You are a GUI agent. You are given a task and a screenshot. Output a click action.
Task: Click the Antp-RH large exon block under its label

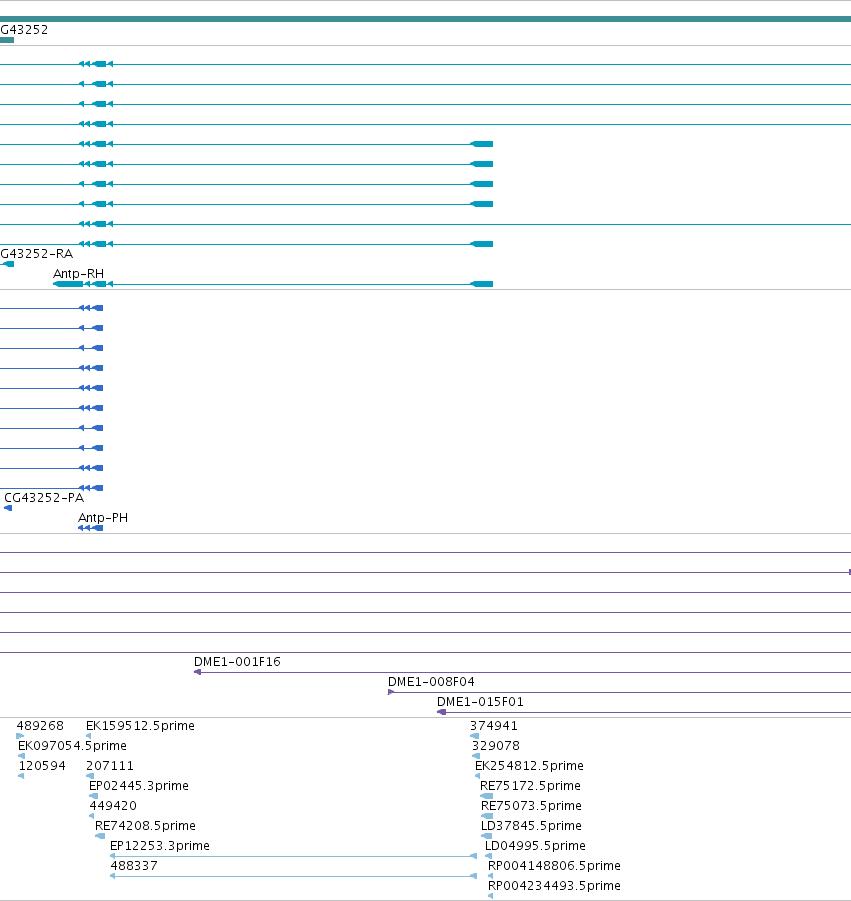pos(68,284)
